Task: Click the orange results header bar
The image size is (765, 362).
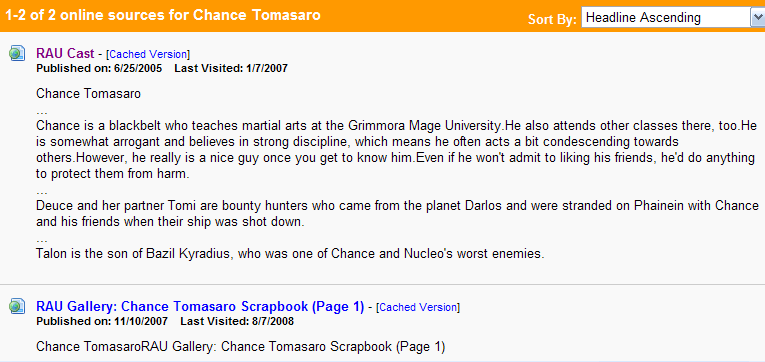Action: 382,16
